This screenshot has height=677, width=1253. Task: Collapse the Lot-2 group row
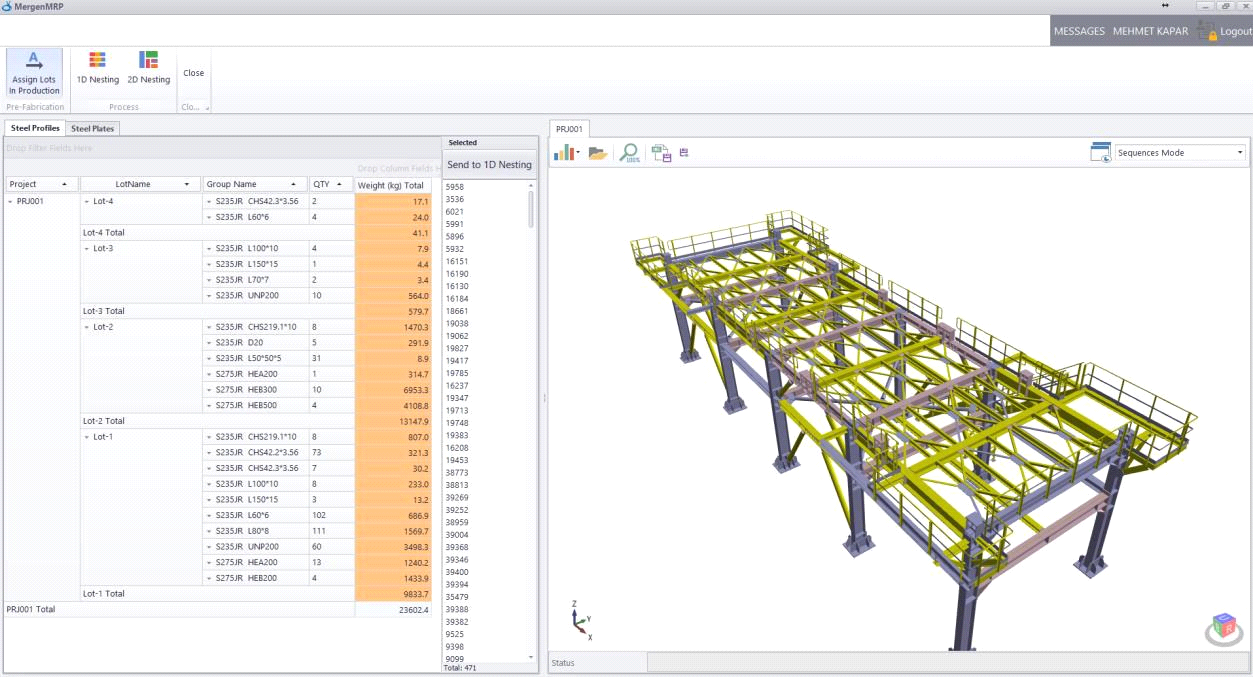click(x=86, y=327)
